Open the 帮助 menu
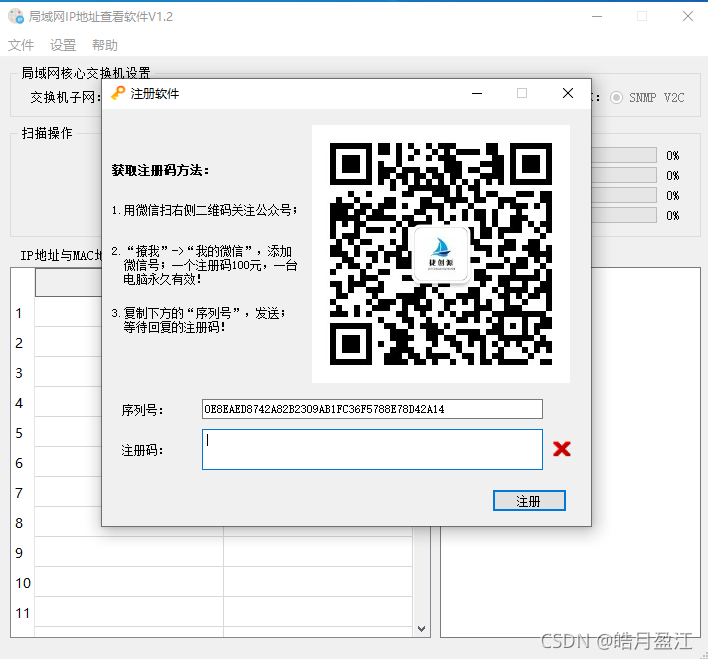Viewport: 708px width, 659px height. pos(105,45)
